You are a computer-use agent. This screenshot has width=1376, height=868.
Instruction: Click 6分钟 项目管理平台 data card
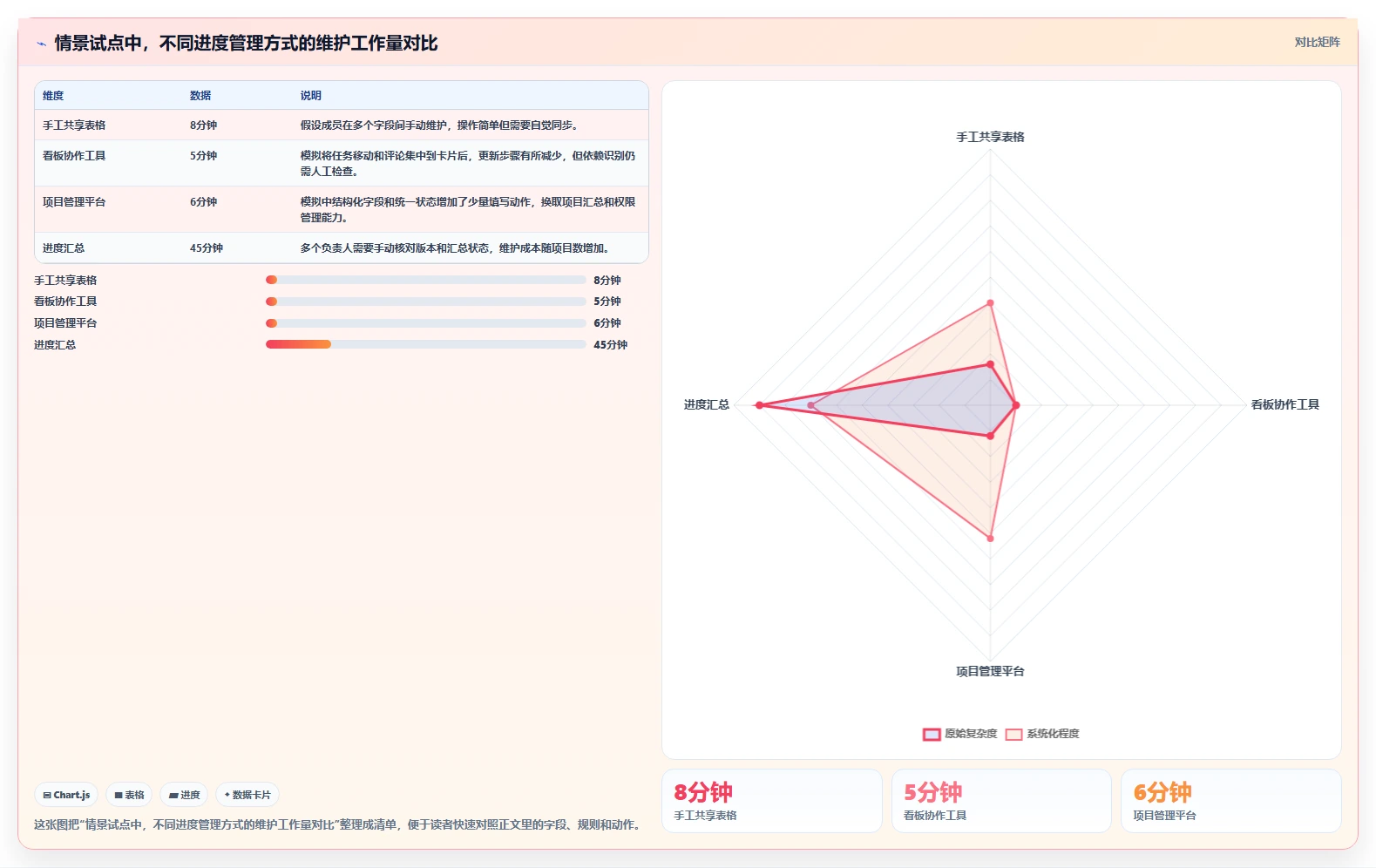[x=1230, y=801]
